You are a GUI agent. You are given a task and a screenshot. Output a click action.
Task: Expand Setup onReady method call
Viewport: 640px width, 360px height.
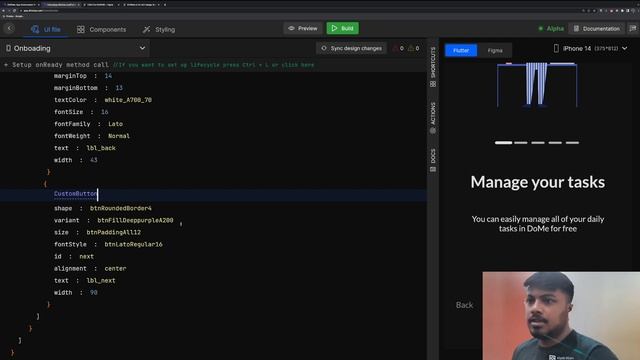click(x=56, y=65)
